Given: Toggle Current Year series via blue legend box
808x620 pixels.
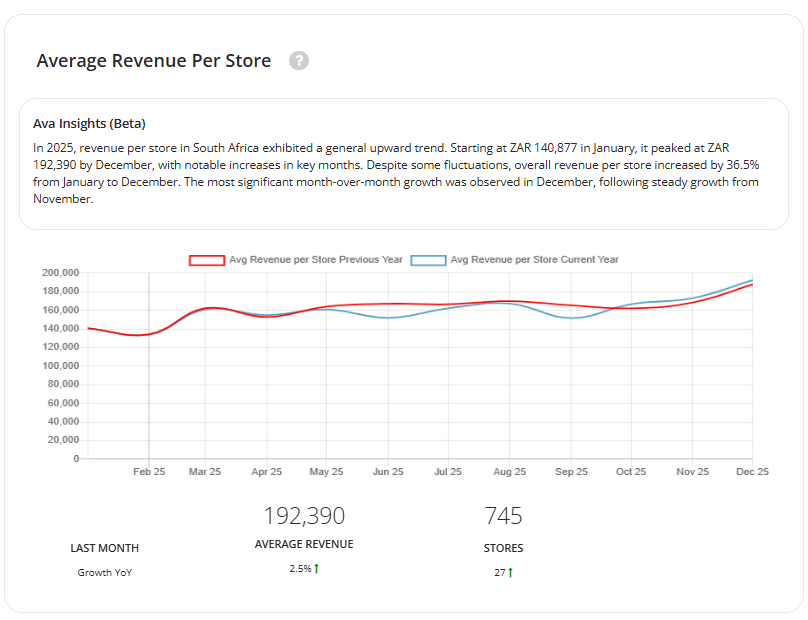Looking at the screenshot, I should click(x=428, y=260).
